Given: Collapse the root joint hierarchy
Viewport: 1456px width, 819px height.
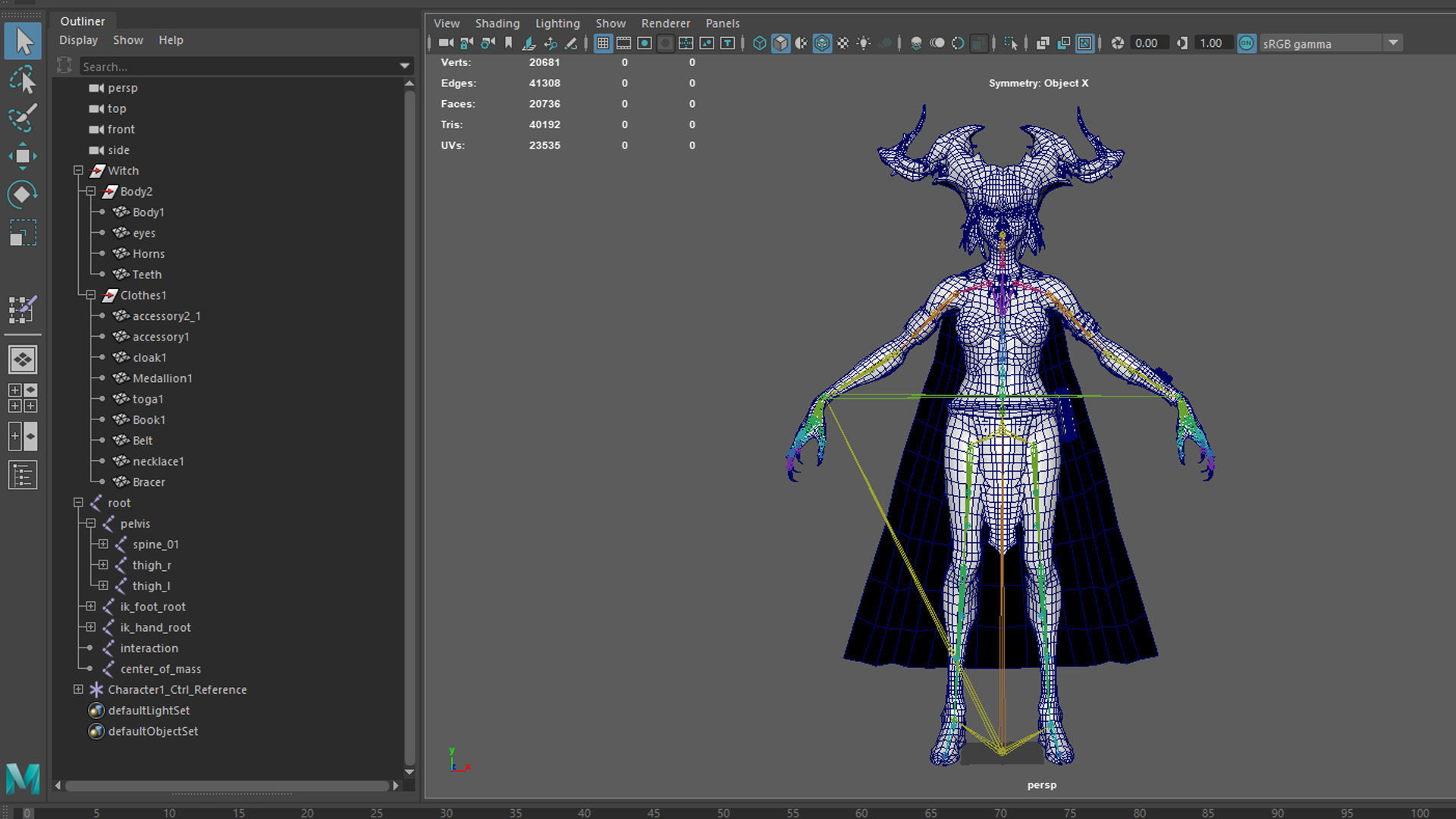Looking at the screenshot, I should [78, 503].
